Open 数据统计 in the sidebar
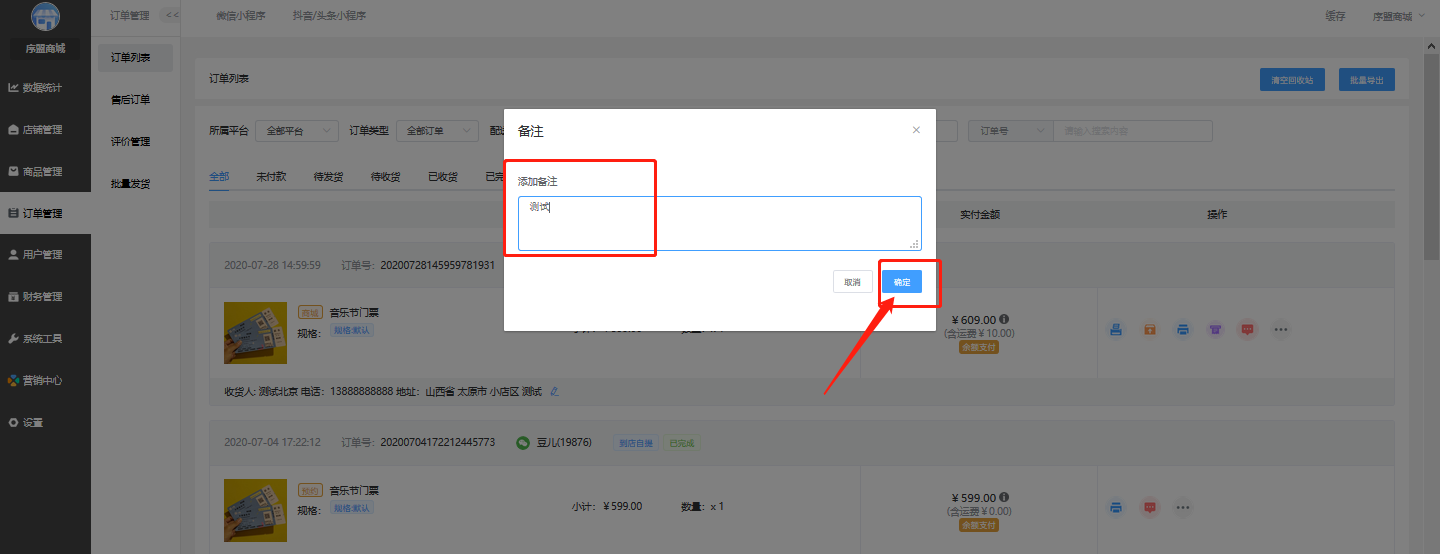 click(45, 88)
